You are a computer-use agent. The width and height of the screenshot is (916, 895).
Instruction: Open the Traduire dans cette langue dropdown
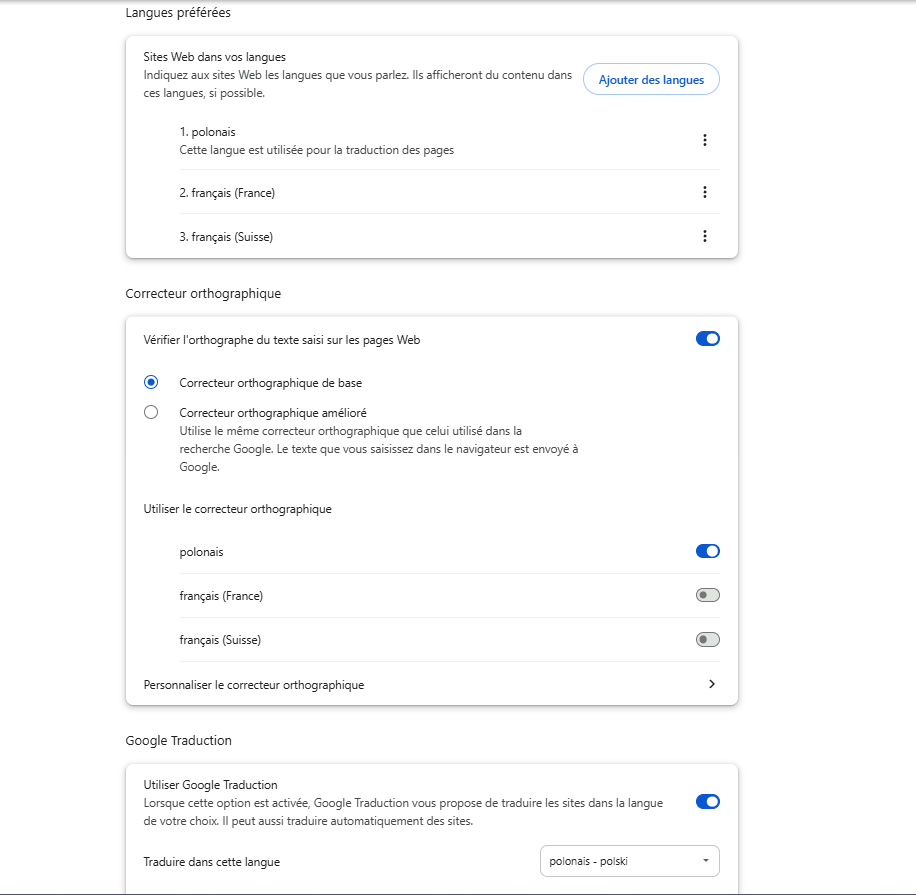pos(628,861)
